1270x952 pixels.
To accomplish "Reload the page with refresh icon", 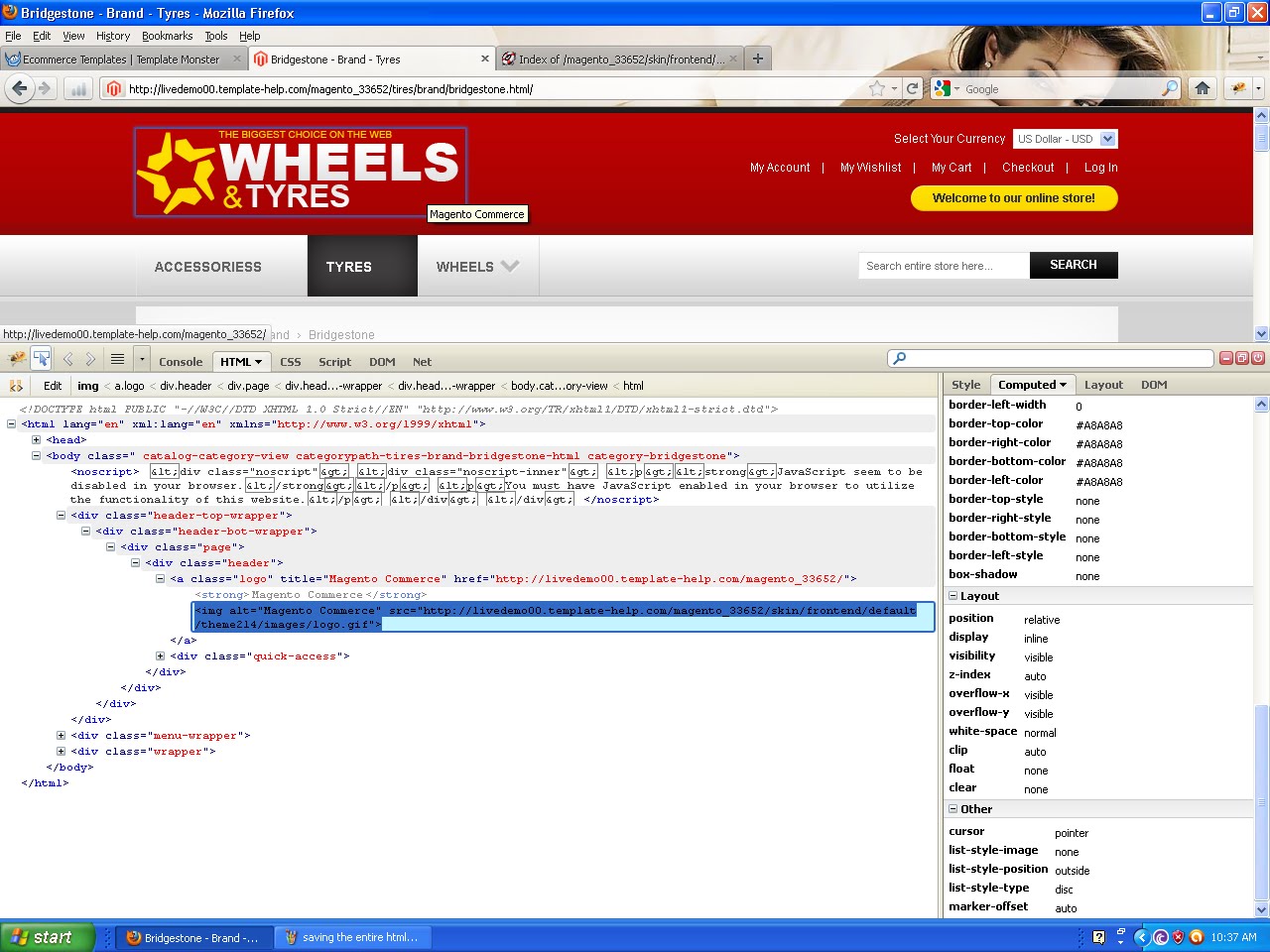I will 912,88.
